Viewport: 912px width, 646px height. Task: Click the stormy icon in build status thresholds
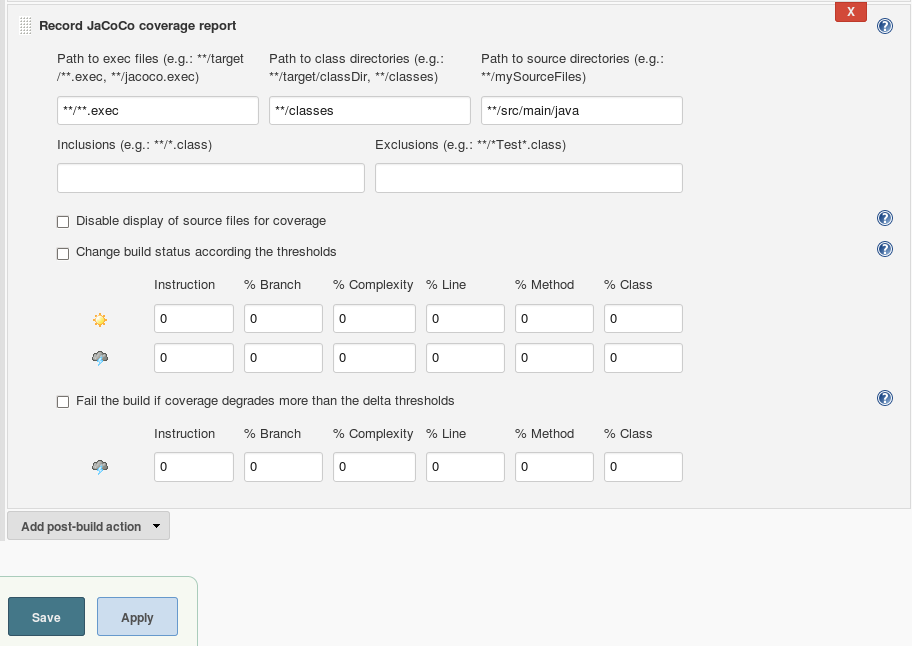click(x=99, y=358)
